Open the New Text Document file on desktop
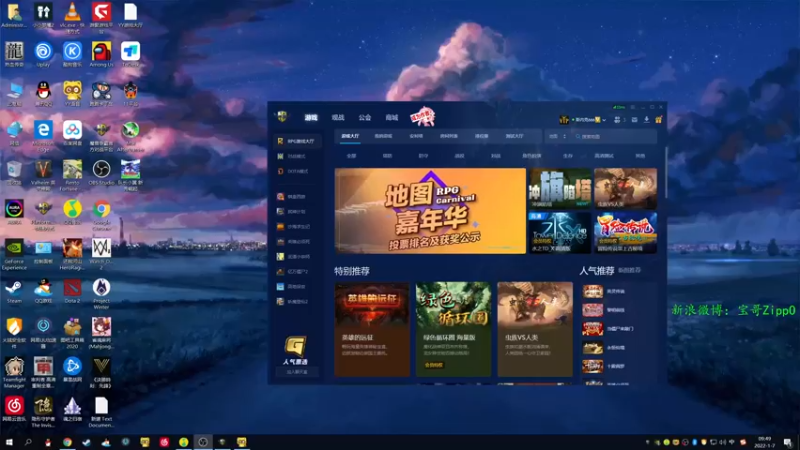The height and width of the screenshot is (450, 800). point(101,412)
